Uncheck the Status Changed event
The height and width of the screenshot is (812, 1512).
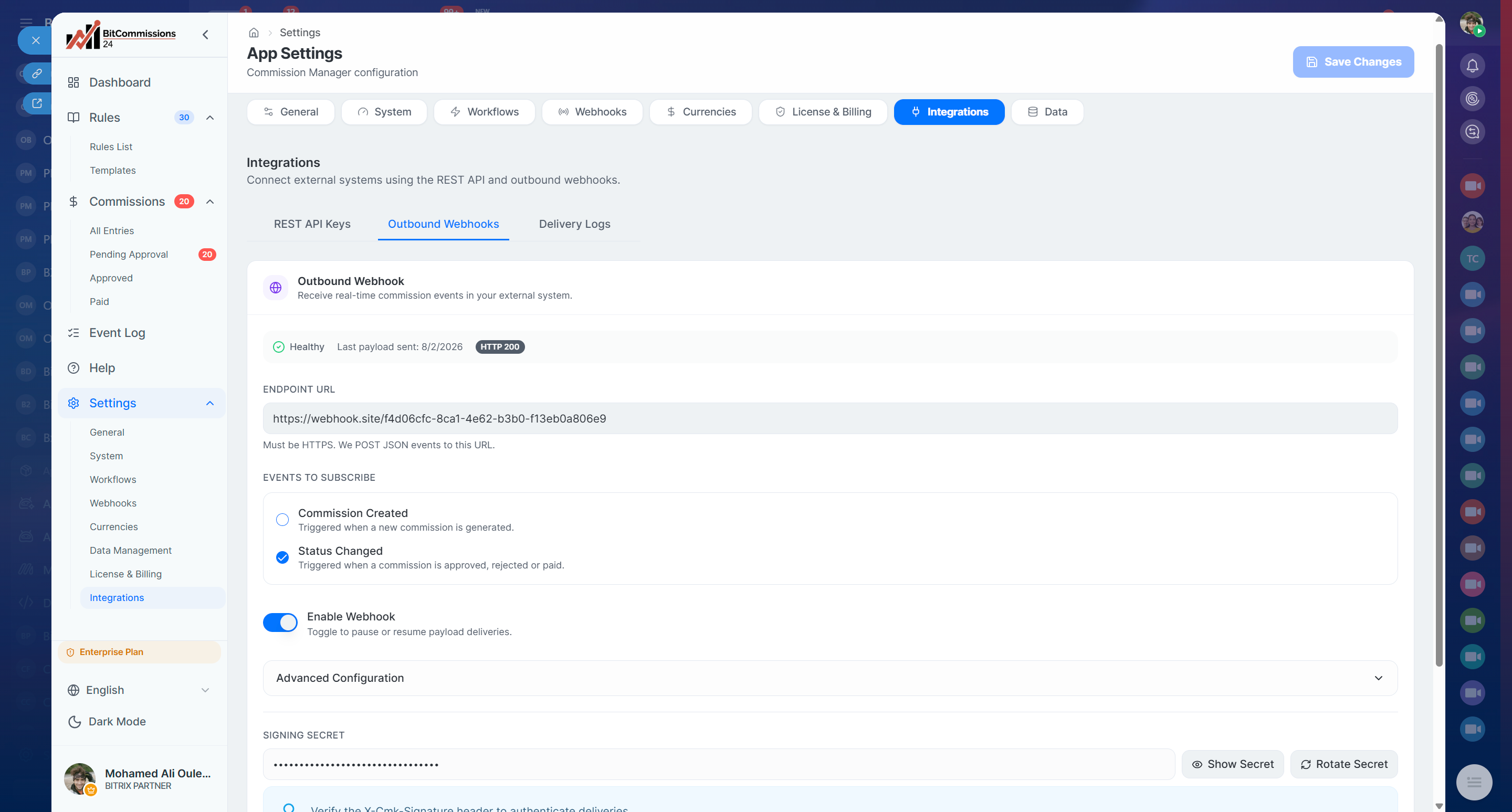(x=282, y=557)
